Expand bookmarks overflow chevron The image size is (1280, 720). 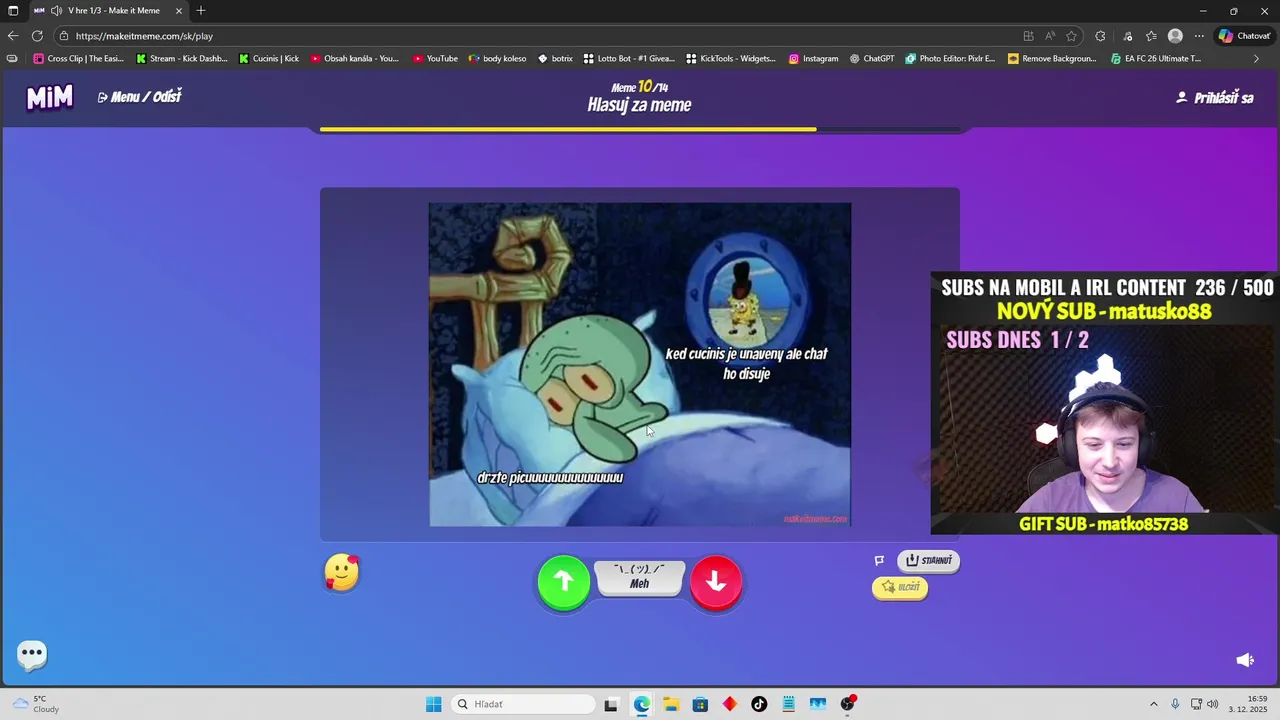[x=1256, y=59]
